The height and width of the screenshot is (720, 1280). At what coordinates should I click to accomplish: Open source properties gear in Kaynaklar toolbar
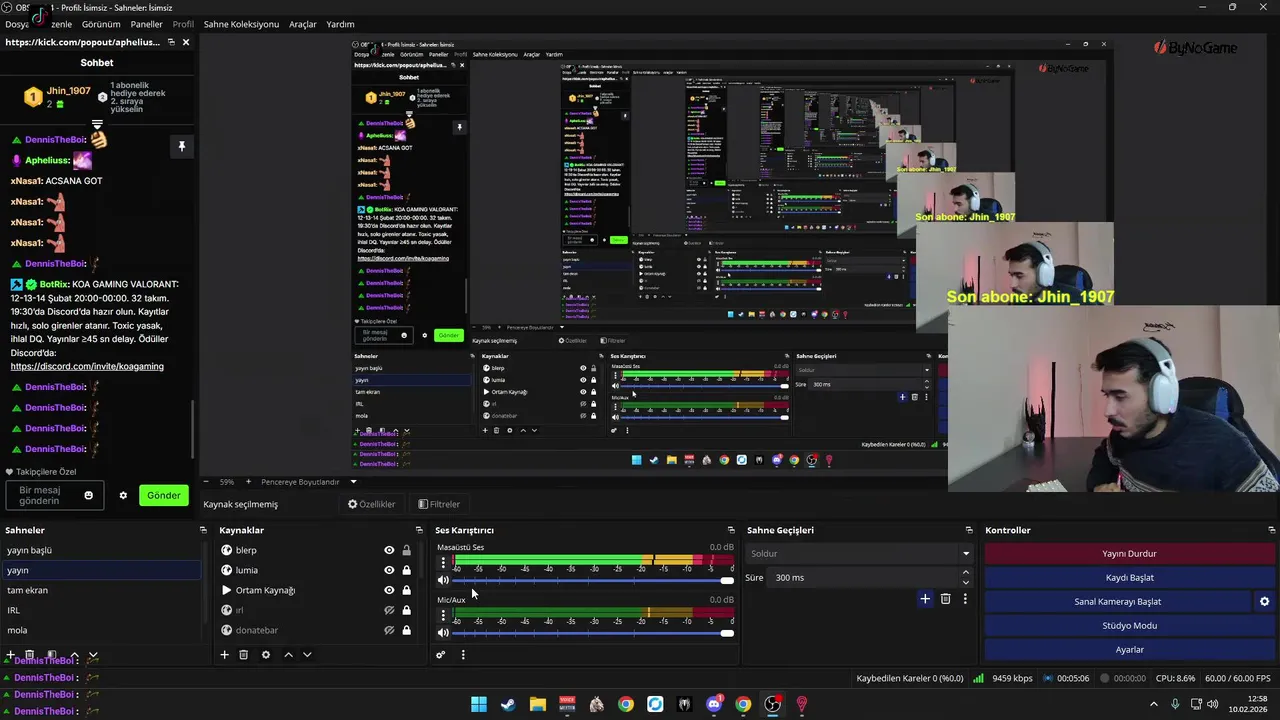[x=266, y=655]
